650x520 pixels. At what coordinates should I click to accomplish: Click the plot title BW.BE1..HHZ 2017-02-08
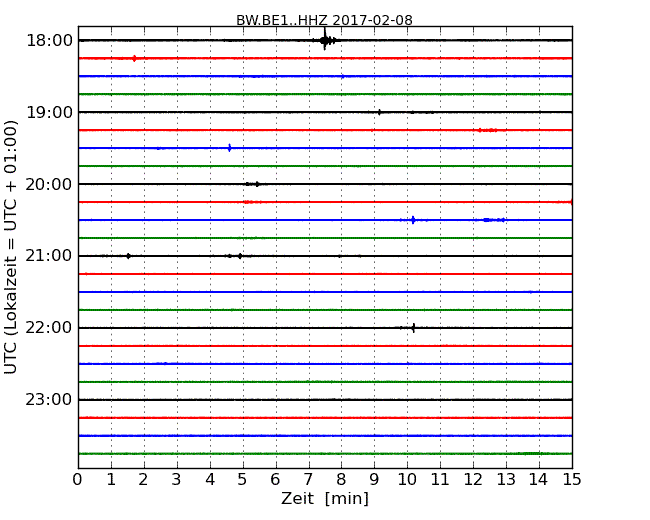(x=324, y=20)
